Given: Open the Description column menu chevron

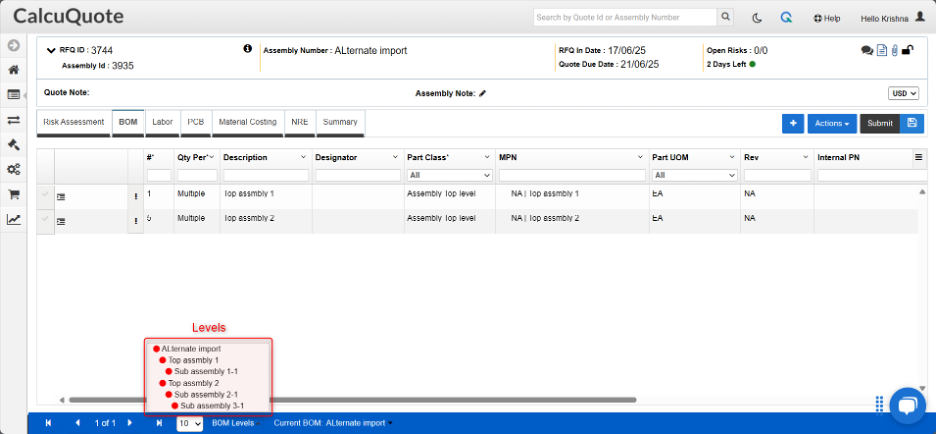Looking at the screenshot, I should point(303,157).
